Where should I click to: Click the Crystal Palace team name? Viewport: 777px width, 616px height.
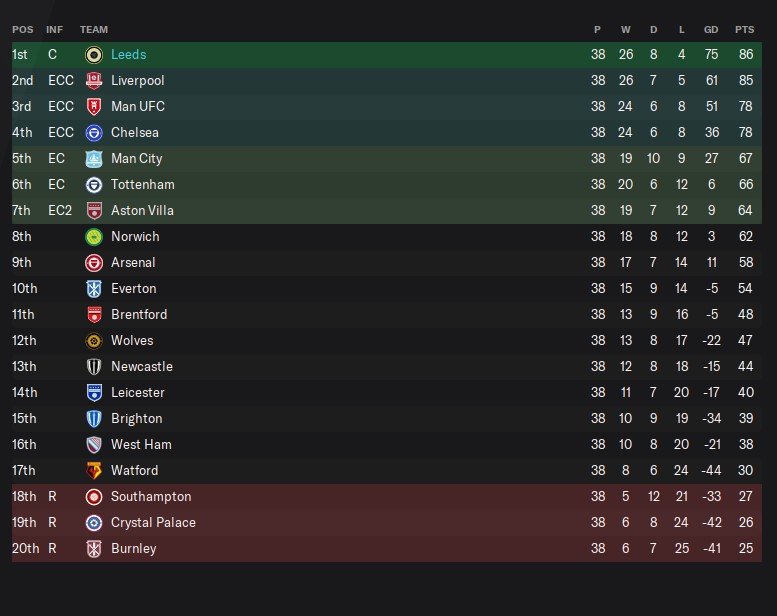[153, 522]
